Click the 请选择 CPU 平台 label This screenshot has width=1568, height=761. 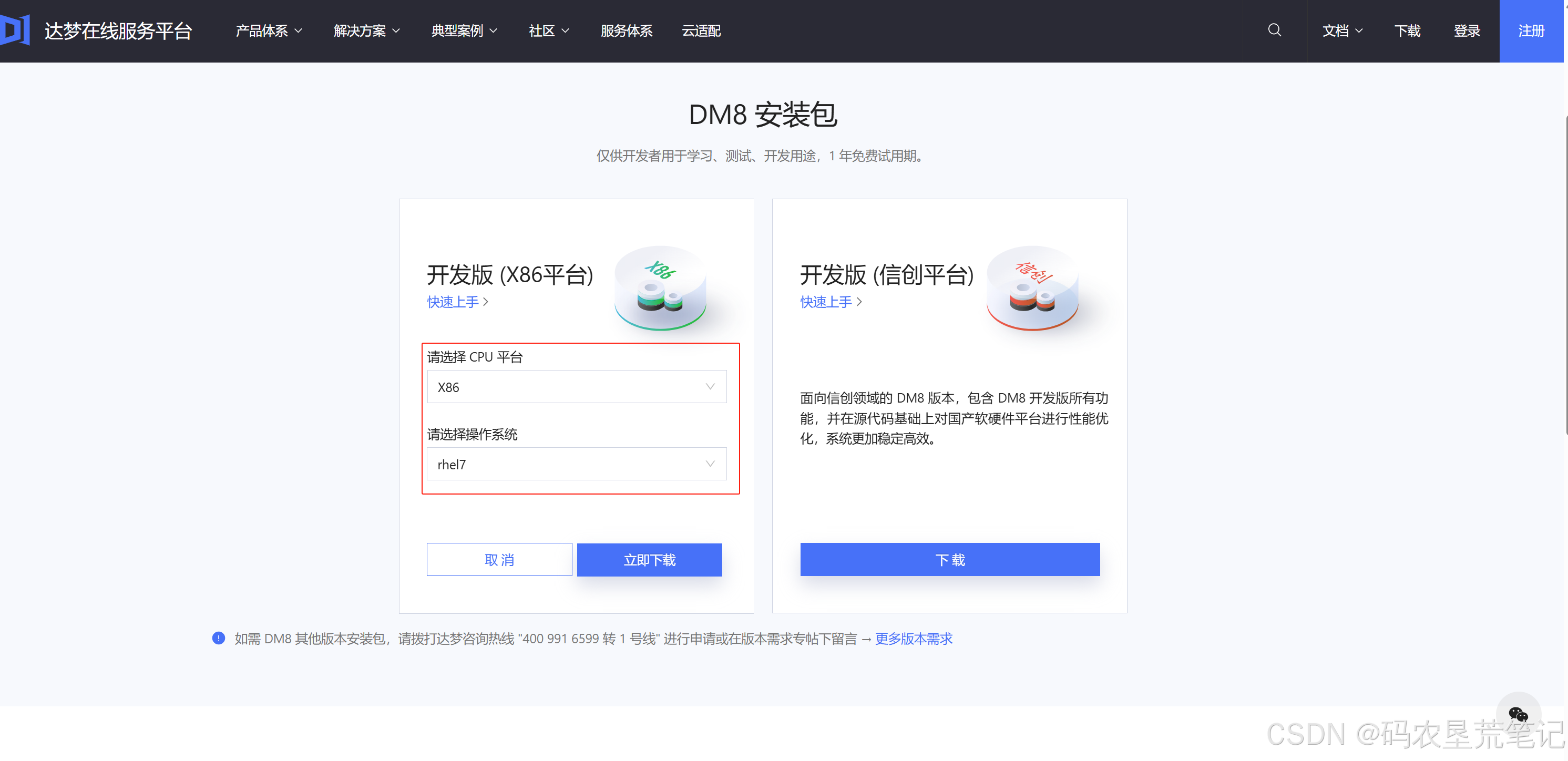pos(475,357)
